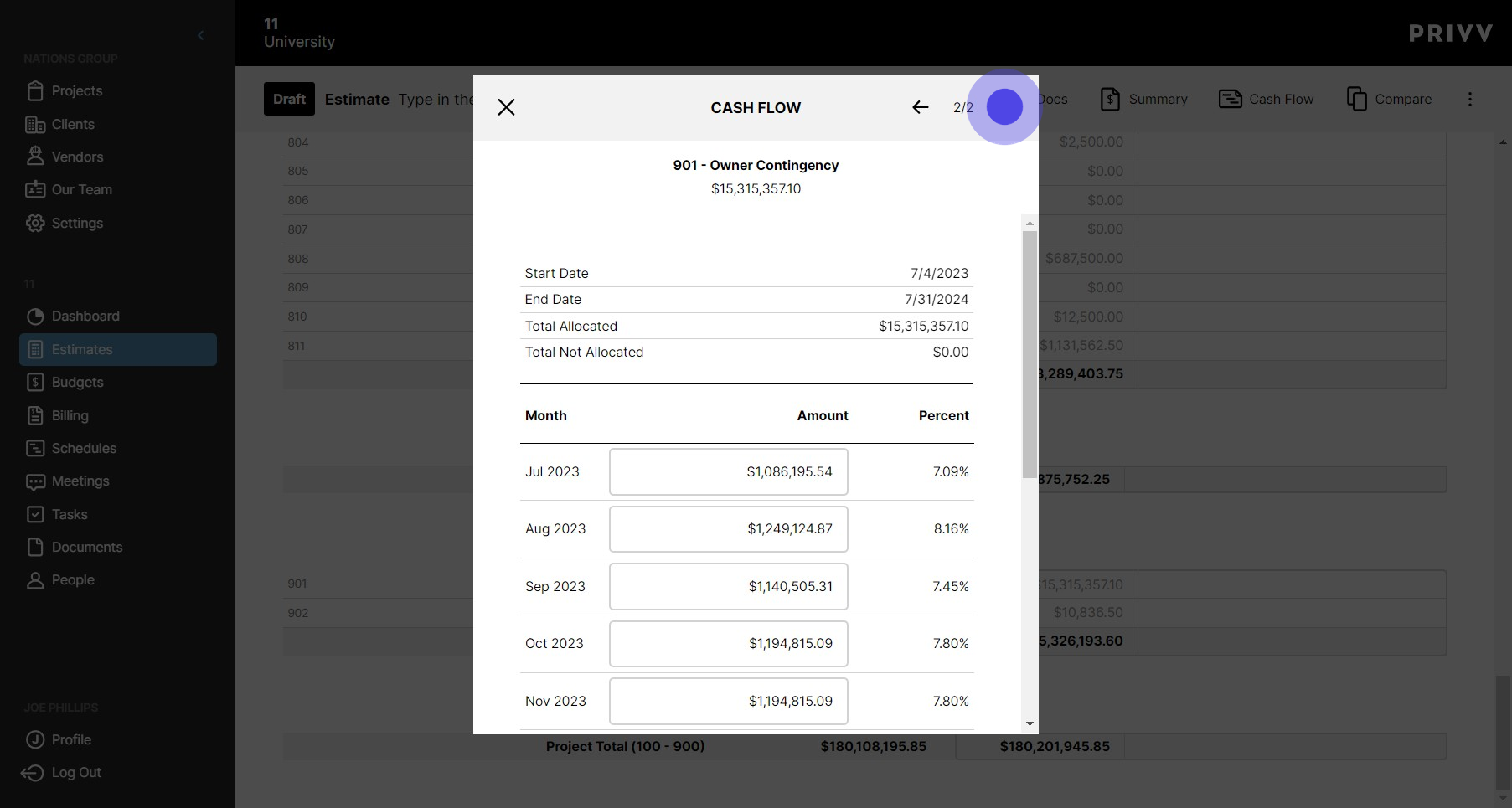Open the Vendors page
The height and width of the screenshot is (808, 1512).
coord(65,157)
